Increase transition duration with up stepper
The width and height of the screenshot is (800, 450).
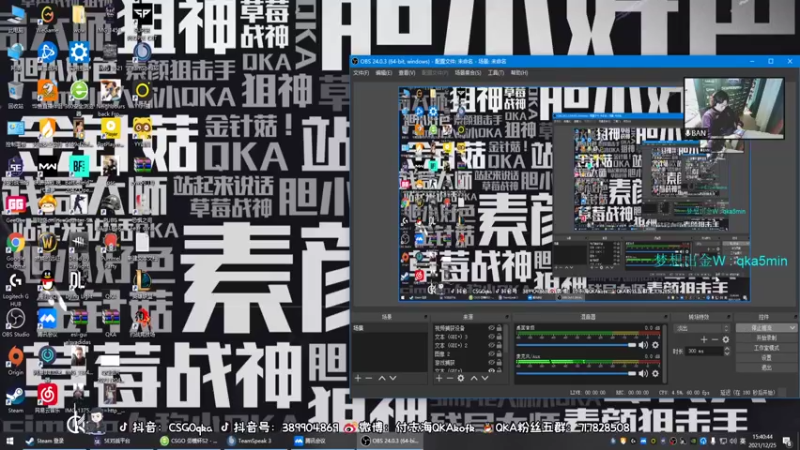click(727, 349)
